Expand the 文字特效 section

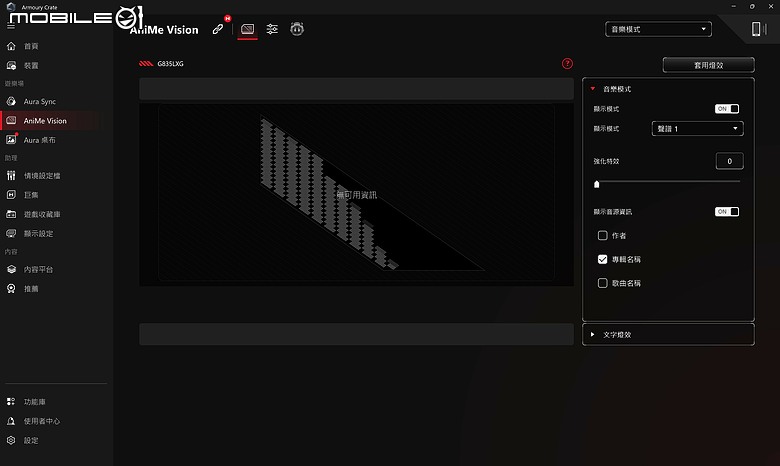pyautogui.click(x=668, y=335)
